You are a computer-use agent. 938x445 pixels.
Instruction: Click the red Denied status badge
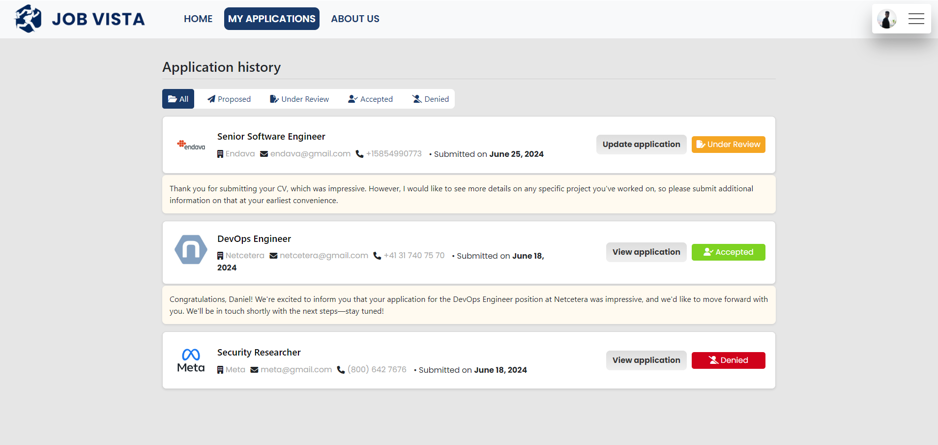pos(728,360)
